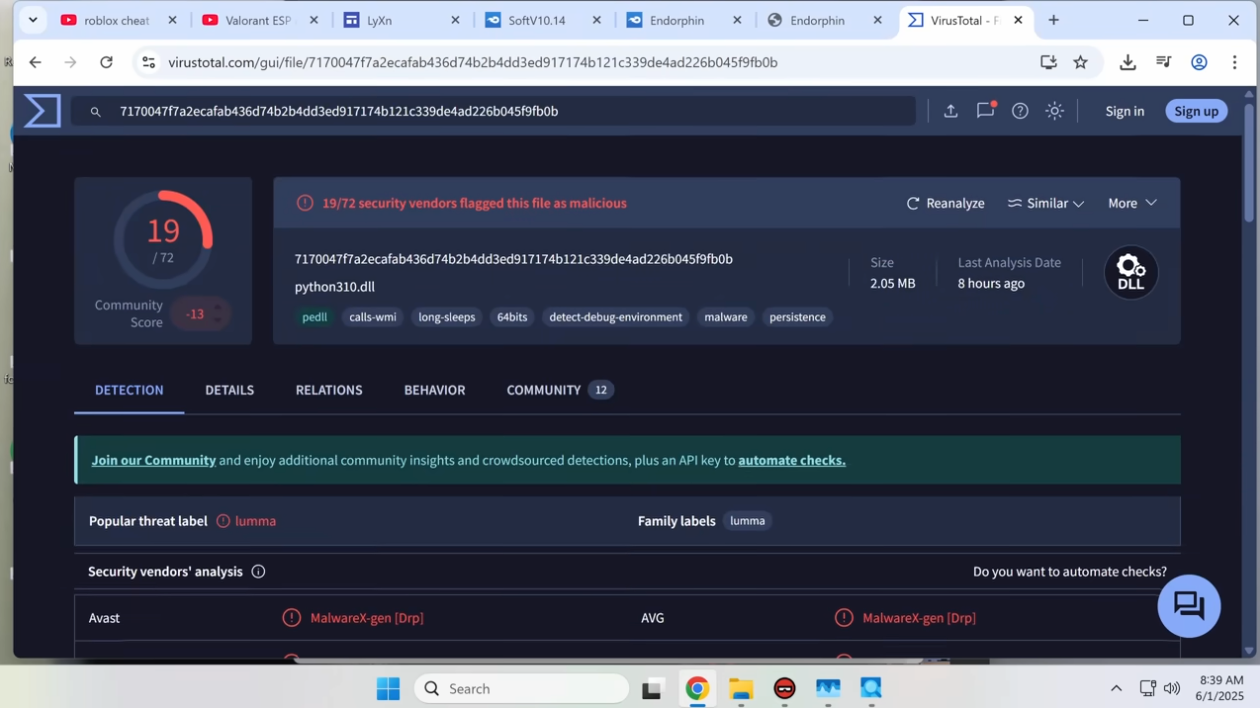1260x708 pixels.
Task: Open the help question mark icon
Action: pyautogui.click(x=1020, y=111)
